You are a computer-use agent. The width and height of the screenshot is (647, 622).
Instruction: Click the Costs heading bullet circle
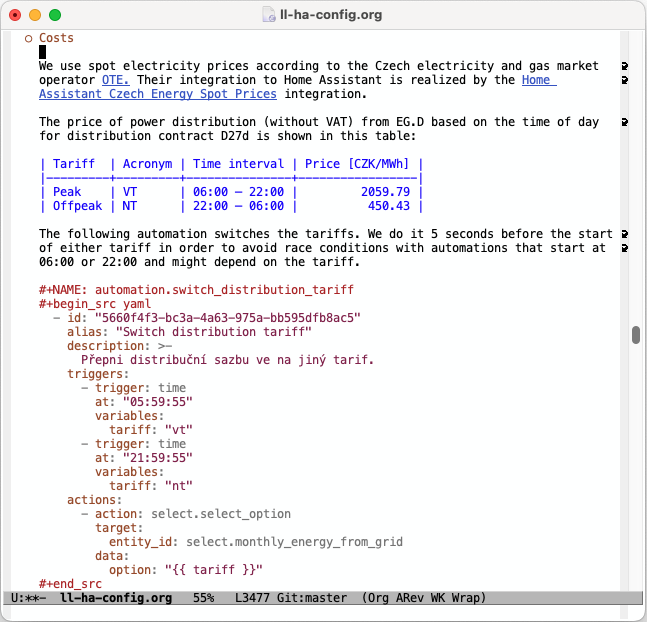28,39
